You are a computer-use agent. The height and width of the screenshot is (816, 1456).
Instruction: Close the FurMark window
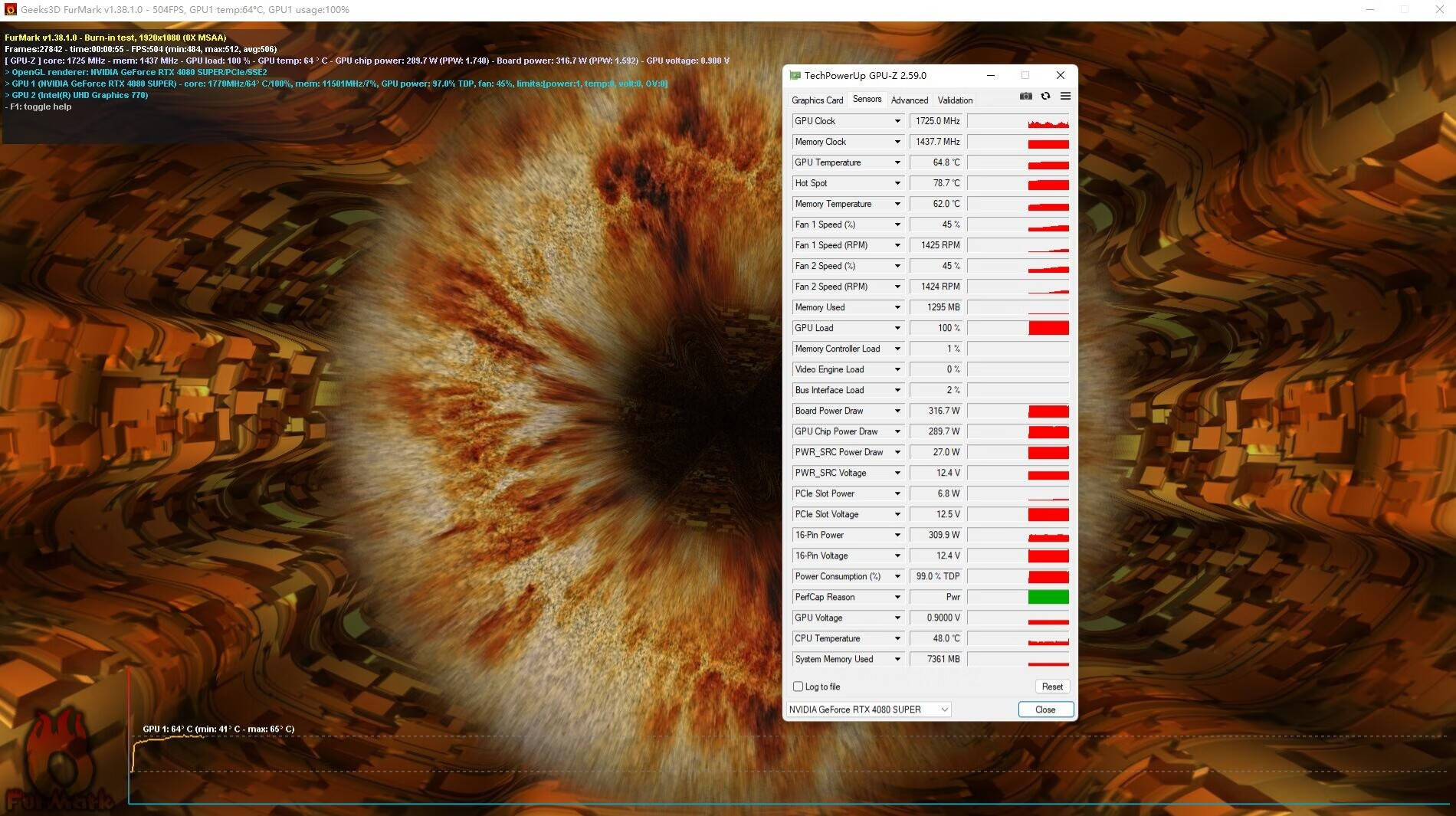pyautogui.click(x=1439, y=9)
